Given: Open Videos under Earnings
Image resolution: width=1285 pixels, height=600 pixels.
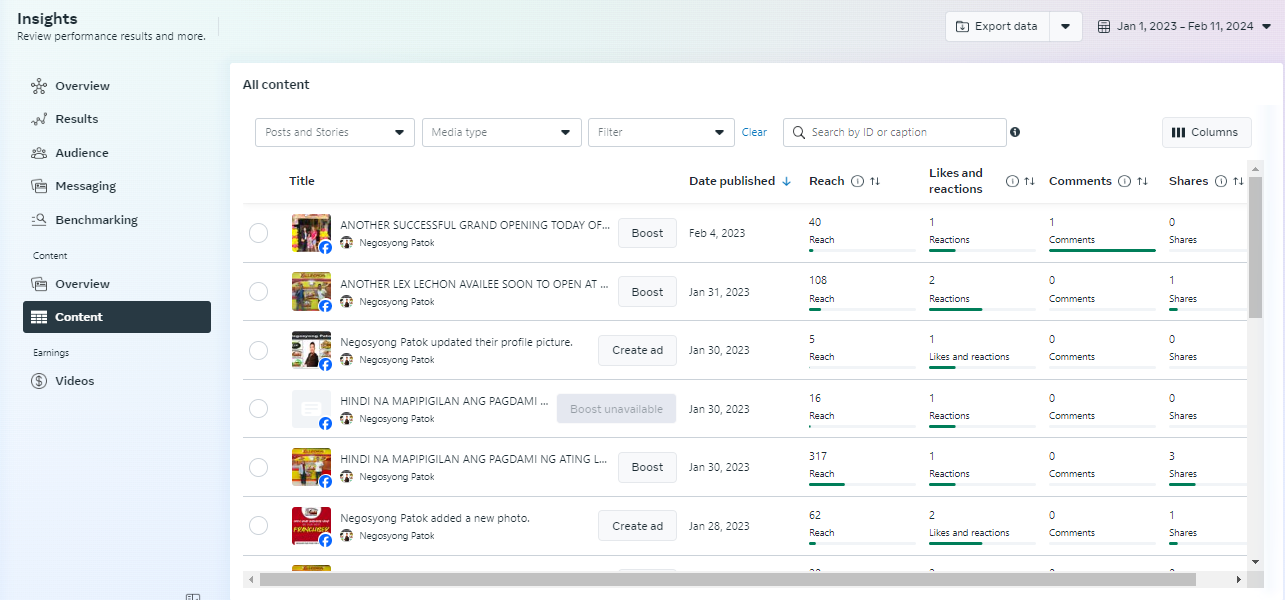Looking at the screenshot, I should (74, 381).
